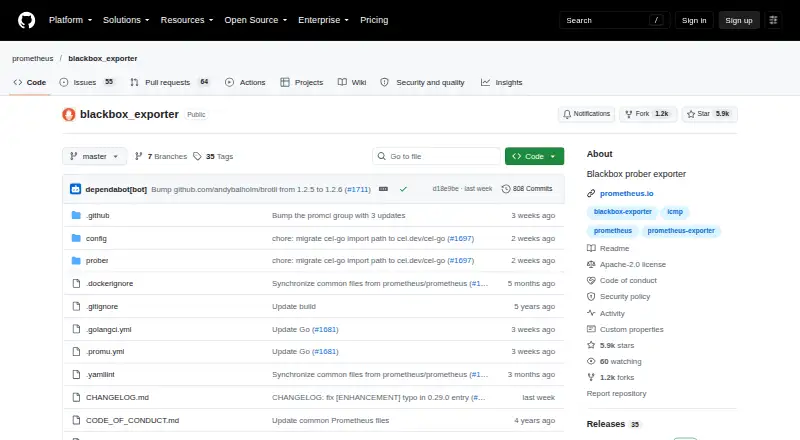800x440 pixels.
Task: Expand the Open Source menu
Action: [x=256, y=20]
